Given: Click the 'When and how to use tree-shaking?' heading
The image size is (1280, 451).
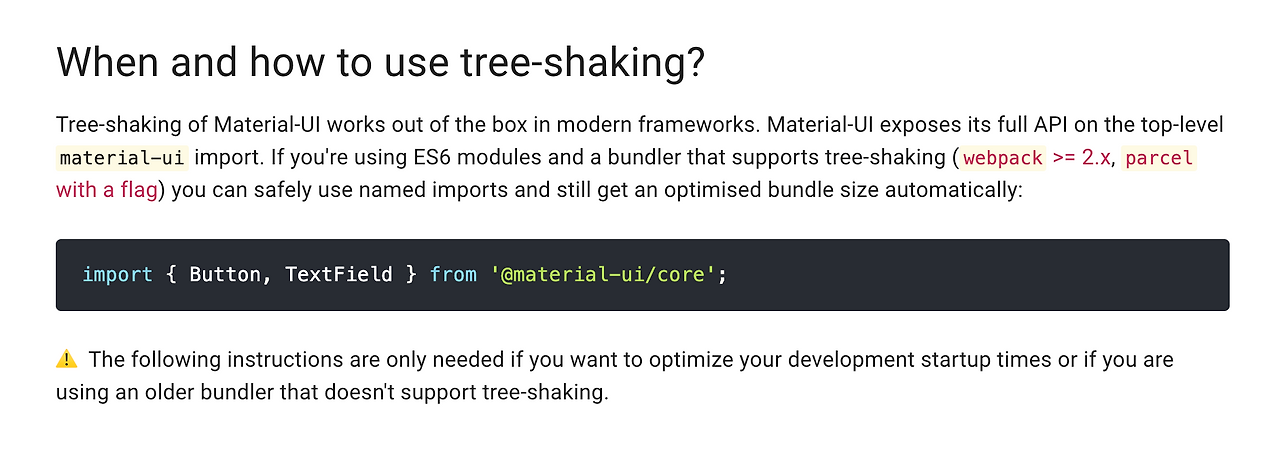Looking at the screenshot, I should click(x=381, y=63).
